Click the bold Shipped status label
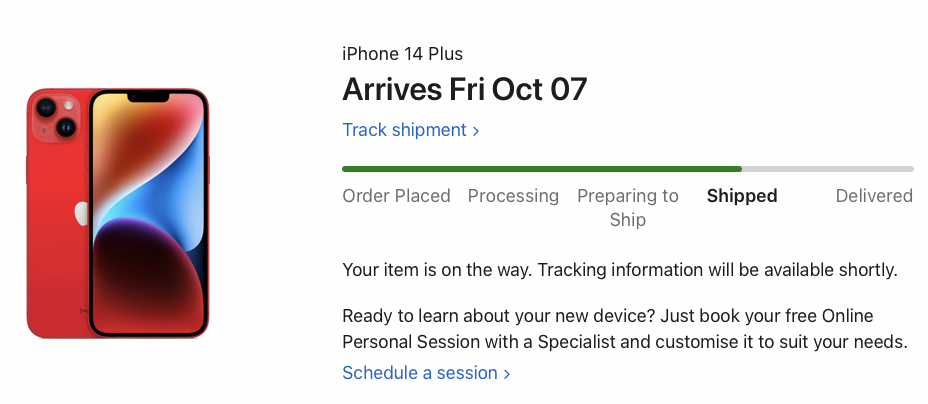The height and width of the screenshot is (404, 928). pos(741,196)
